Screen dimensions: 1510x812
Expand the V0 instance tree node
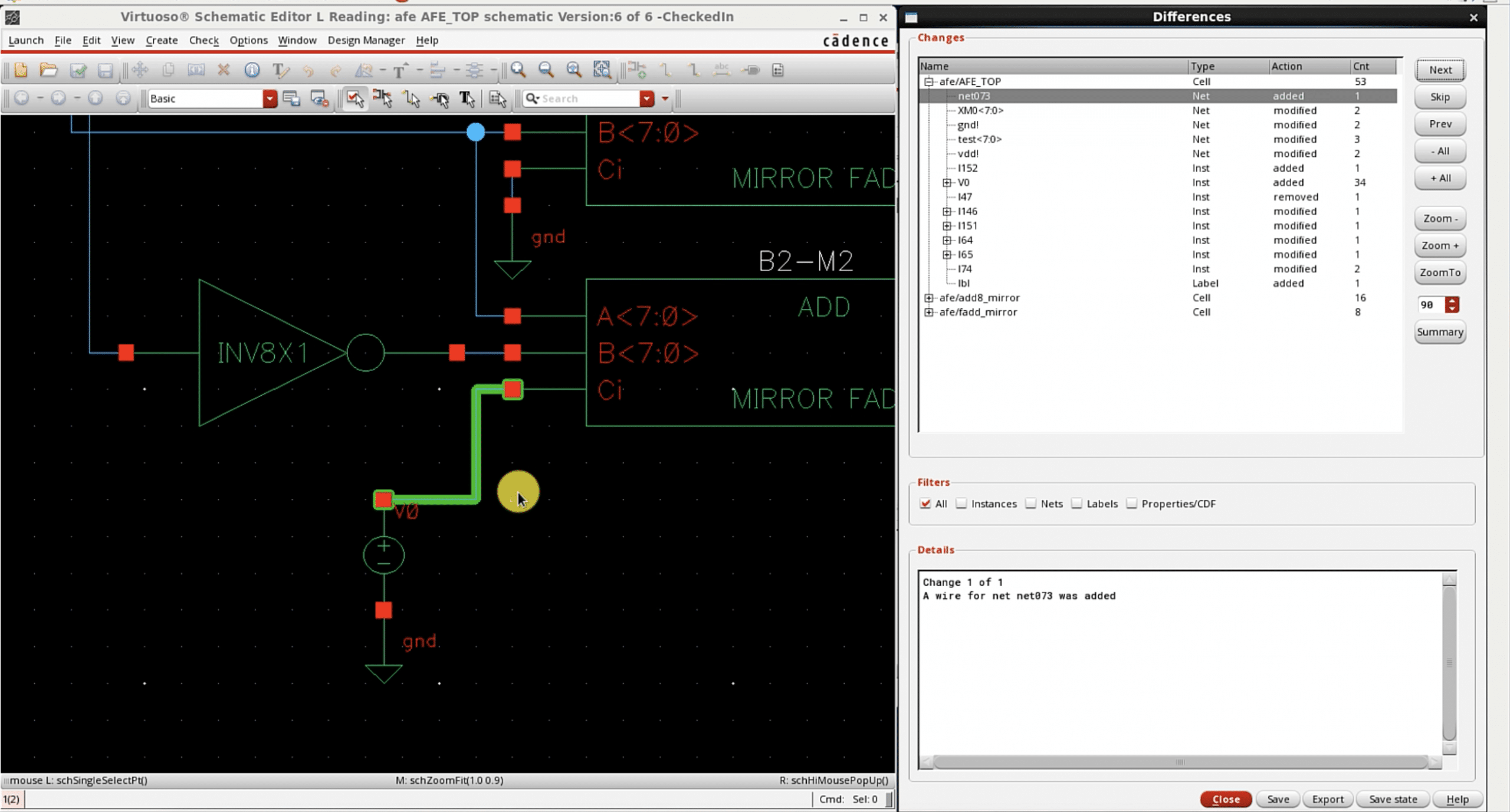pyautogui.click(x=947, y=183)
